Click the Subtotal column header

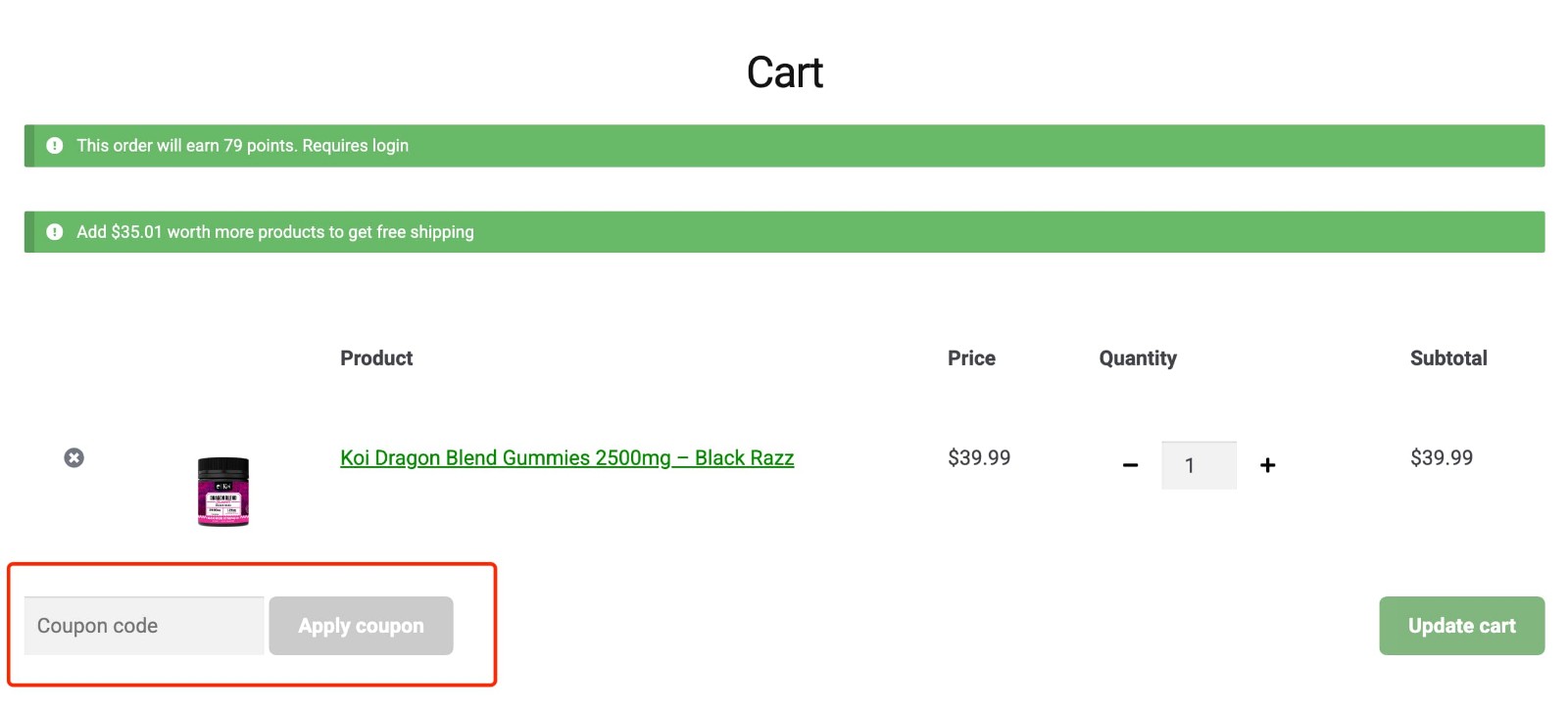click(1448, 358)
